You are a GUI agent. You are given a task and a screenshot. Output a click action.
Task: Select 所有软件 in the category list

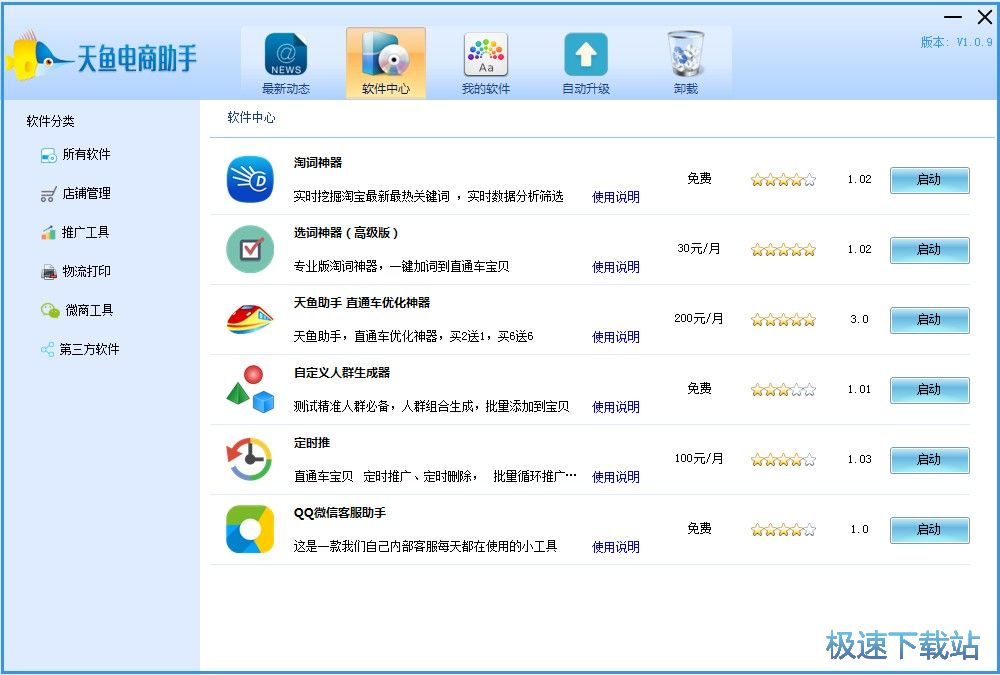[85, 155]
